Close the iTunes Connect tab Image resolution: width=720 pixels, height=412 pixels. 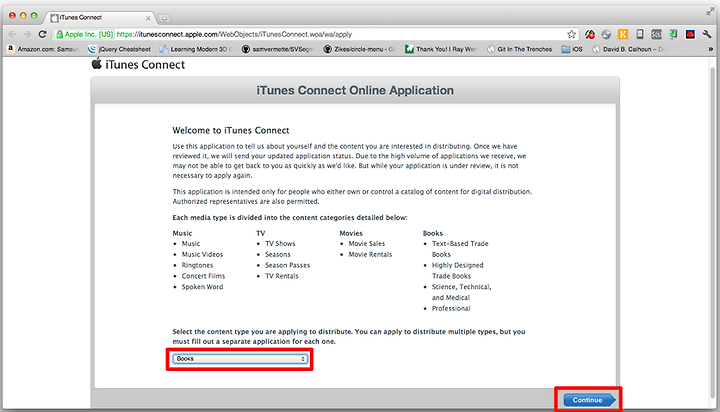(x=148, y=18)
